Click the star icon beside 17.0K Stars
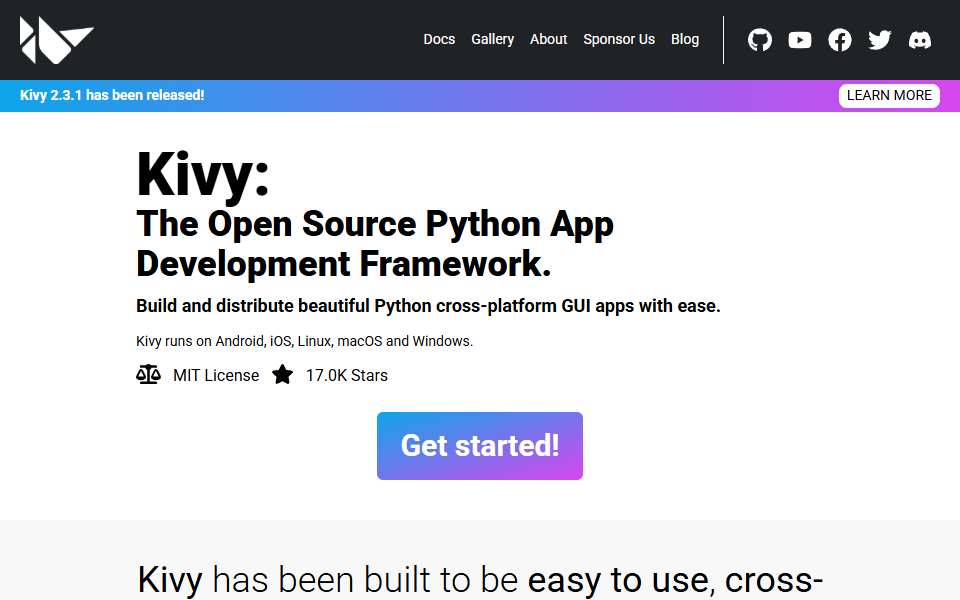Viewport: 960px width, 600px height. click(282, 374)
